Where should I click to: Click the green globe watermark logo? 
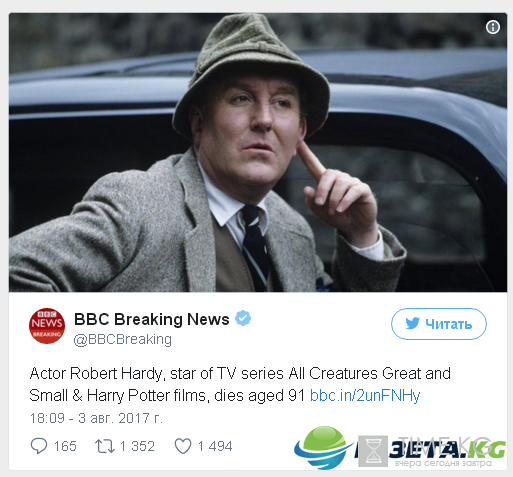pyautogui.click(x=323, y=447)
